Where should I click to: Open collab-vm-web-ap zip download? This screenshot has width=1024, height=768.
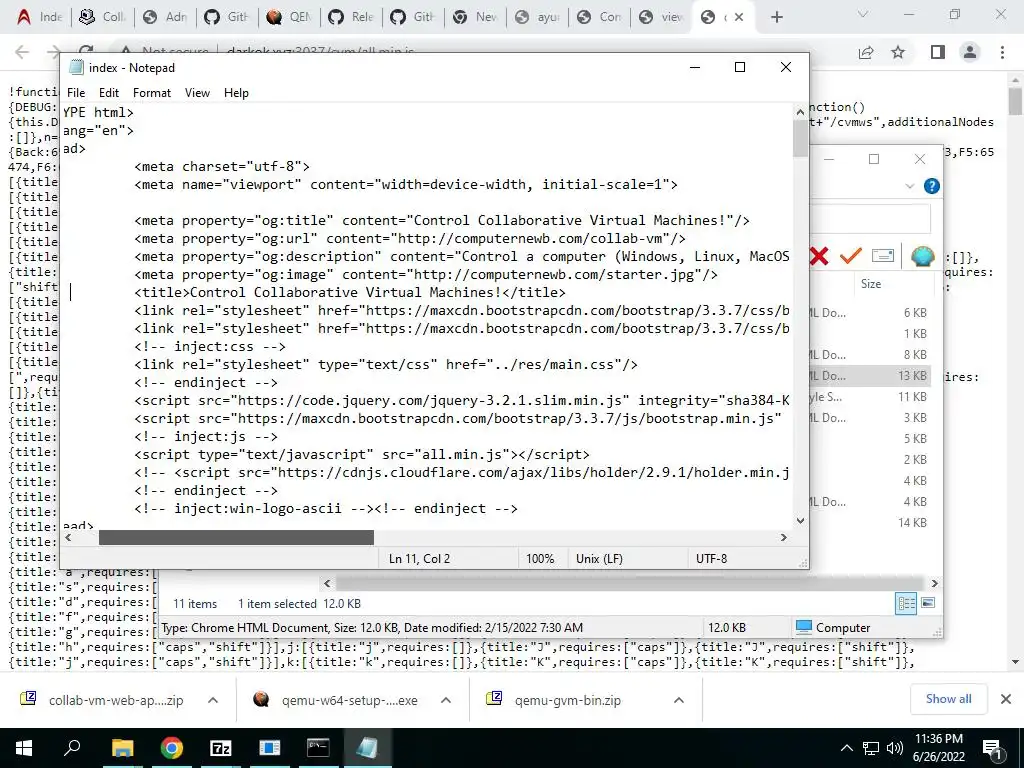115,700
